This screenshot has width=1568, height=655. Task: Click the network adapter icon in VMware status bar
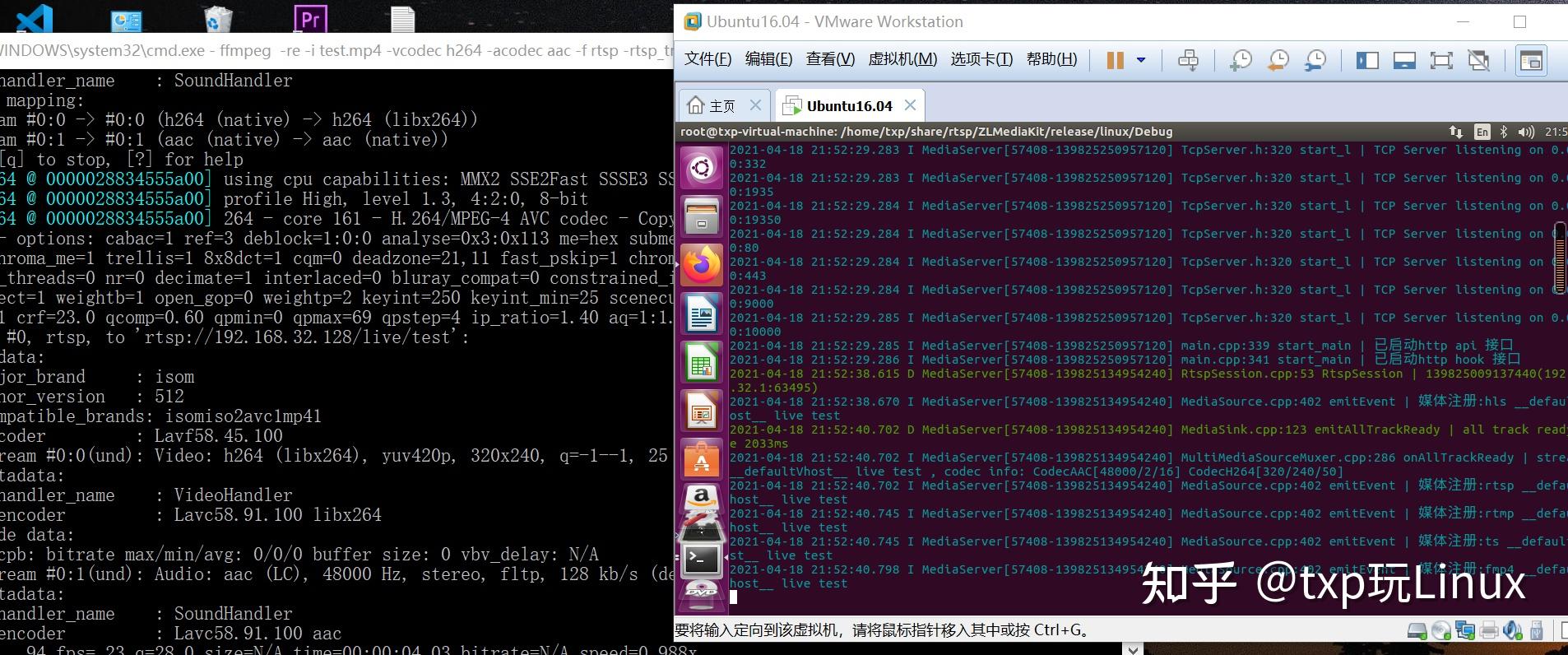[x=1465, y=631]
